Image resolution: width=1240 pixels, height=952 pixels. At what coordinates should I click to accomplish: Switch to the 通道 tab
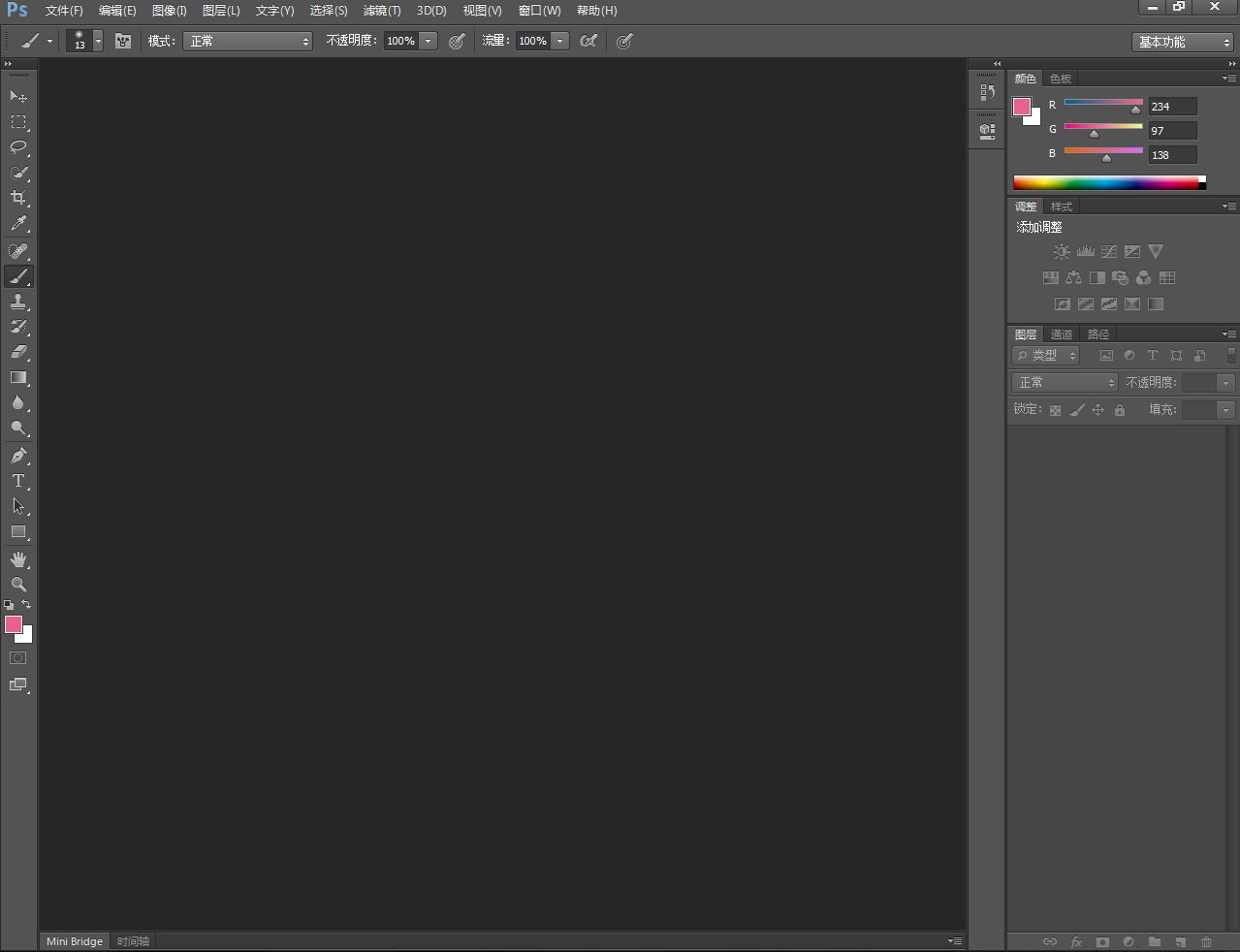tap(1062, 334)
